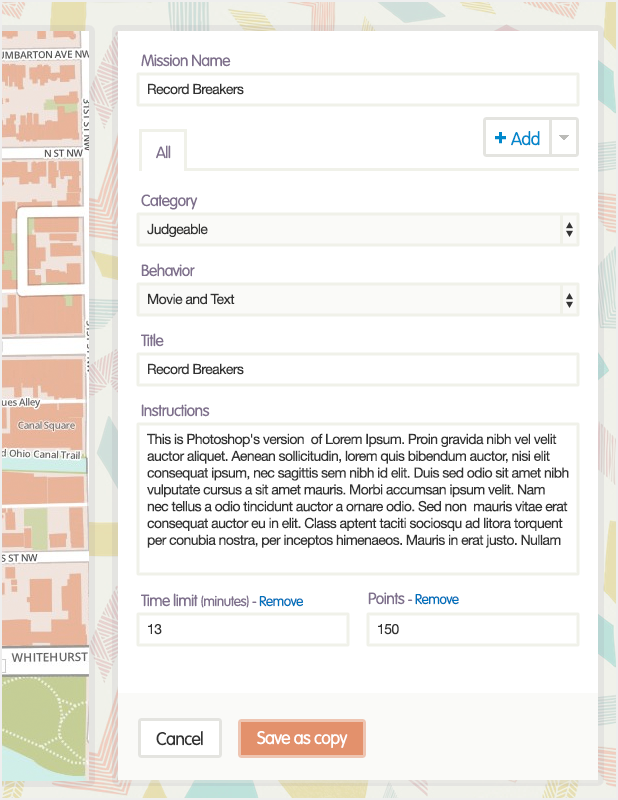This screenshot has height=800, width=618.
Task: Click Canal Square on the map
Action: (46, 425)
